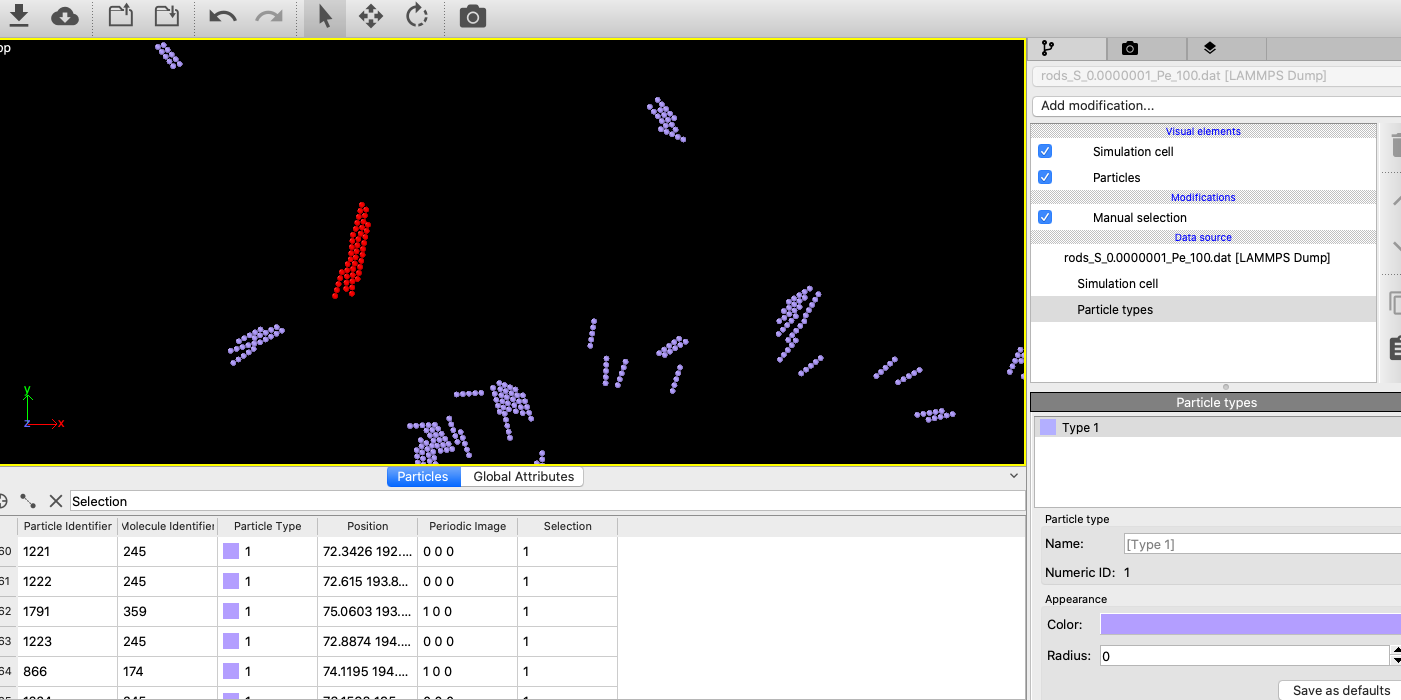Select the Import Local File tool
Viewport: 1401px width, 700px height.
point(19,16)
